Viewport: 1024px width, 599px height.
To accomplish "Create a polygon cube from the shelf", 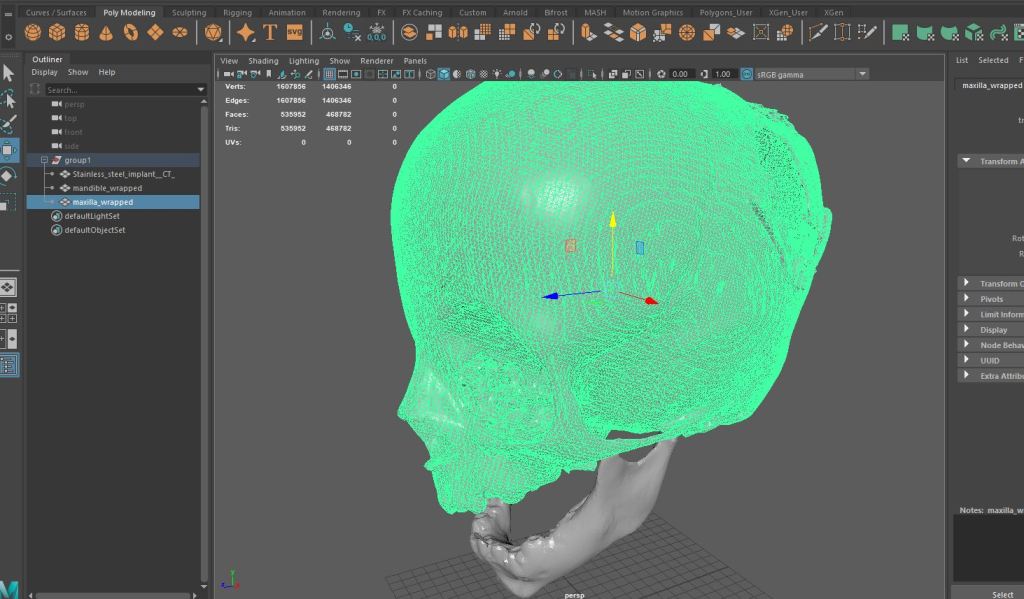I will coord(57,33).
